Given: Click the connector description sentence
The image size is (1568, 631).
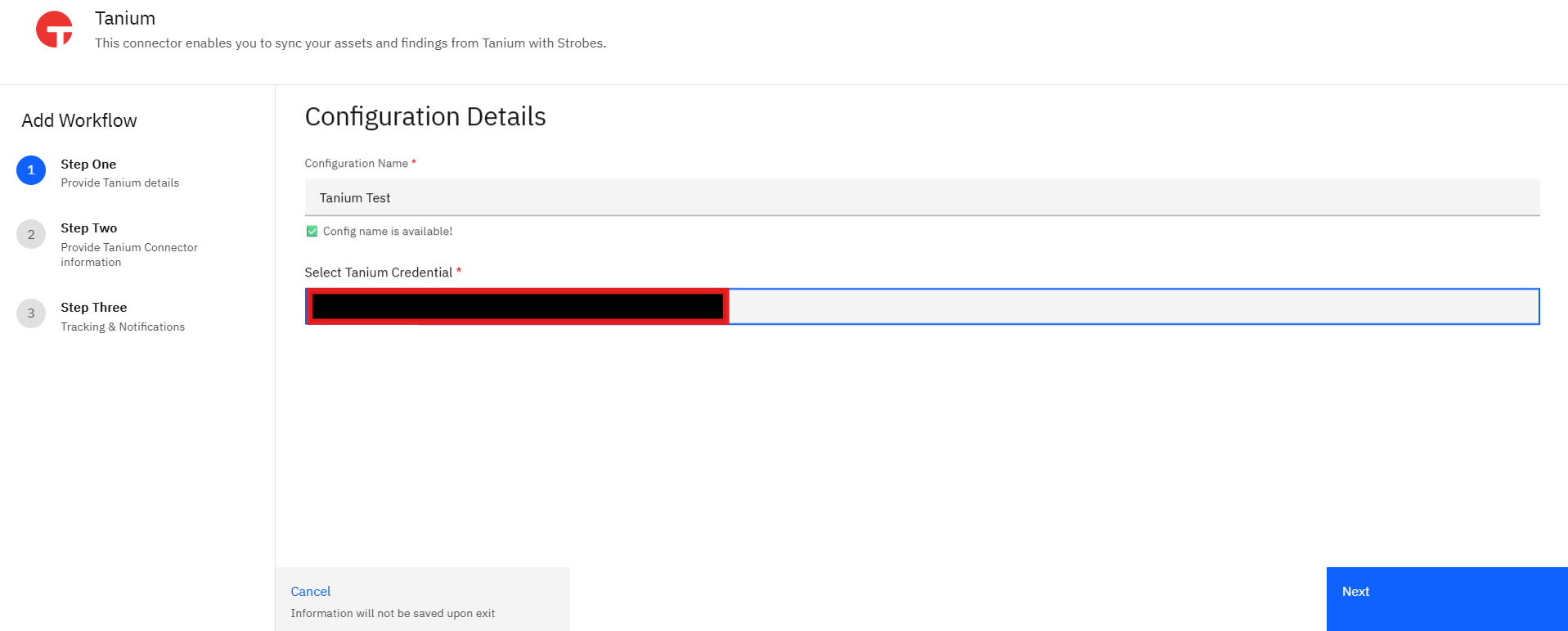Looking at the screenshot, I should click(x=351, y=43).
